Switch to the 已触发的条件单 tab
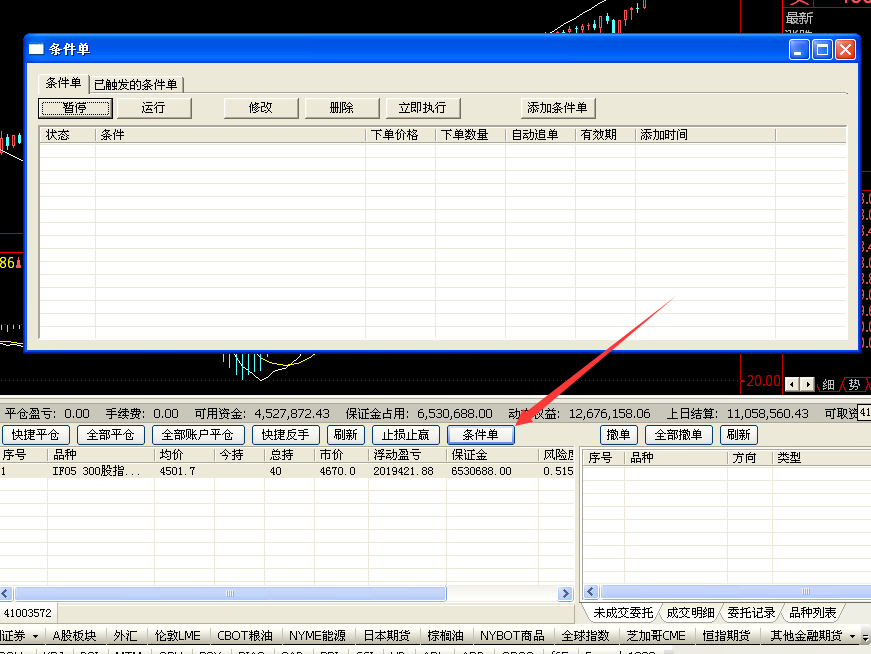The height and width of the screenshot is (654, 871). coord(136,84)
